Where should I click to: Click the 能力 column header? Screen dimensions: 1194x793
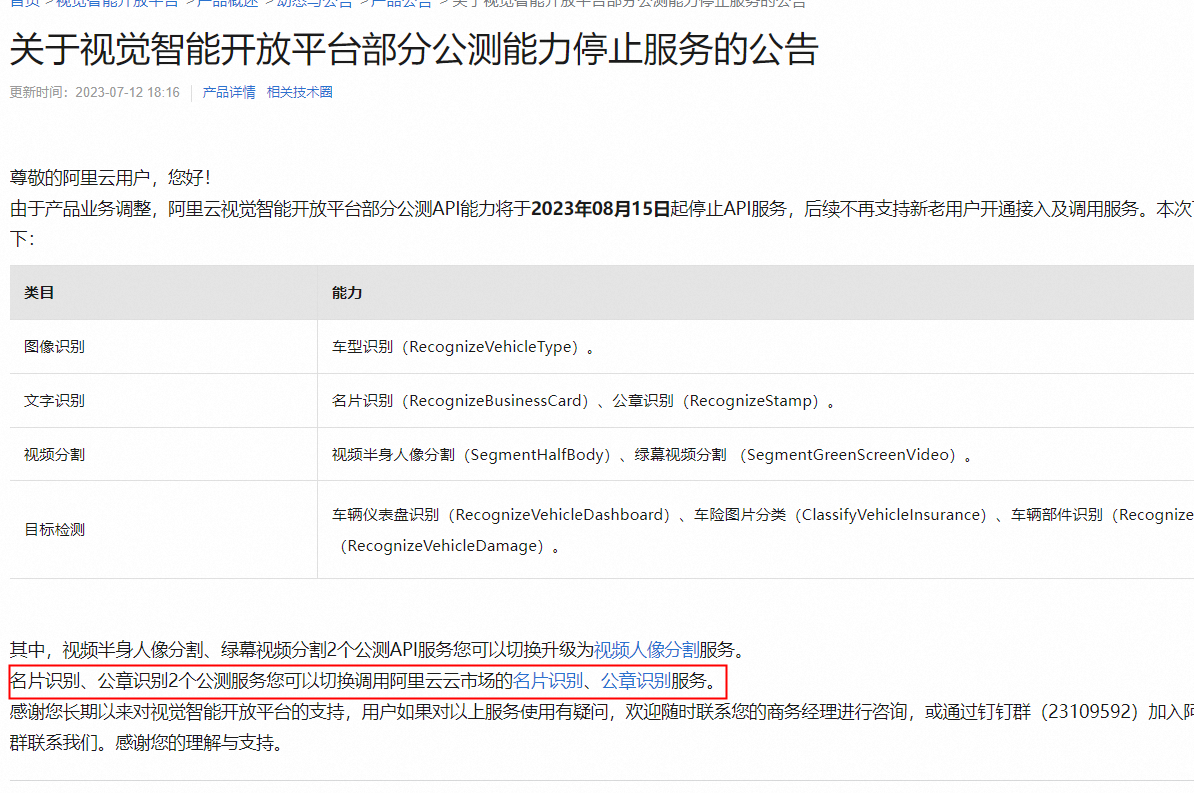click(346, 293)
